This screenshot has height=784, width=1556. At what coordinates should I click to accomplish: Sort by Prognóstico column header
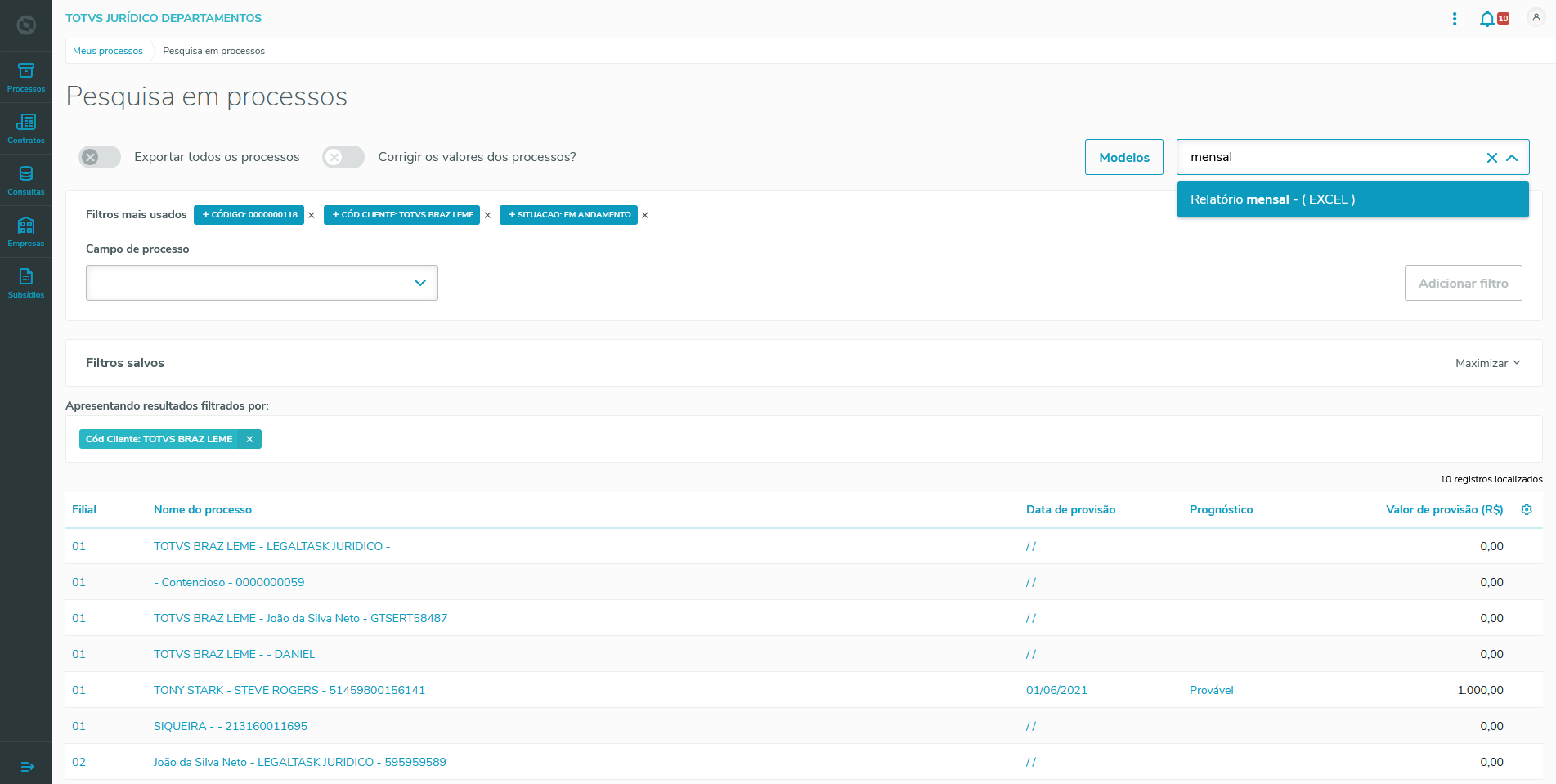click(x=1222, y=509)
